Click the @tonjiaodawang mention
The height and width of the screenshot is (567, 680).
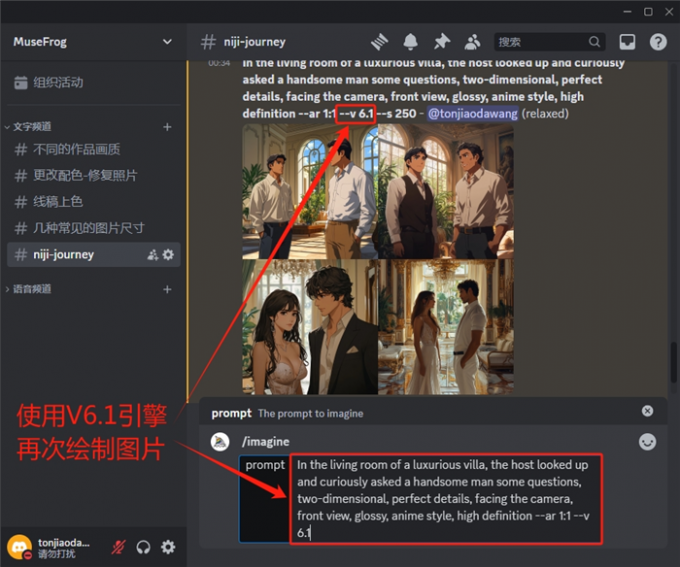pyautogui.click(x=472, y=114)
